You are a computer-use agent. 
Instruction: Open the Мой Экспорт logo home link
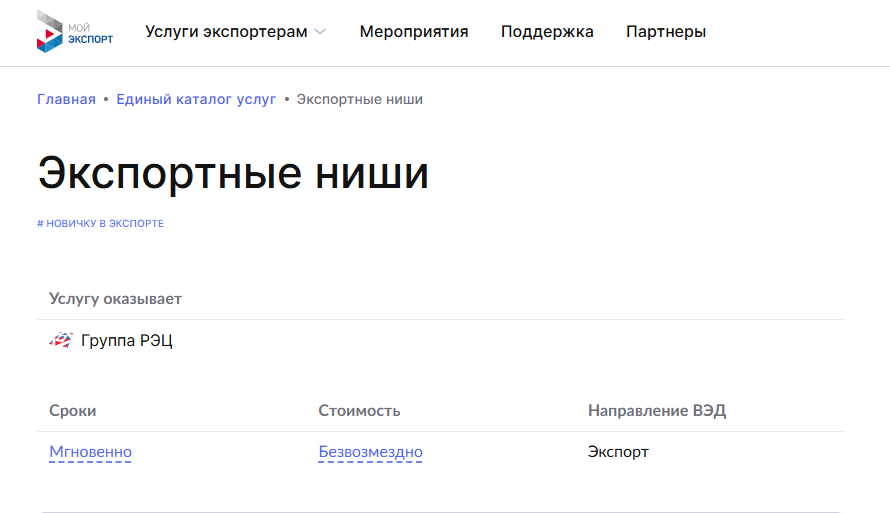tap(75, 32)
